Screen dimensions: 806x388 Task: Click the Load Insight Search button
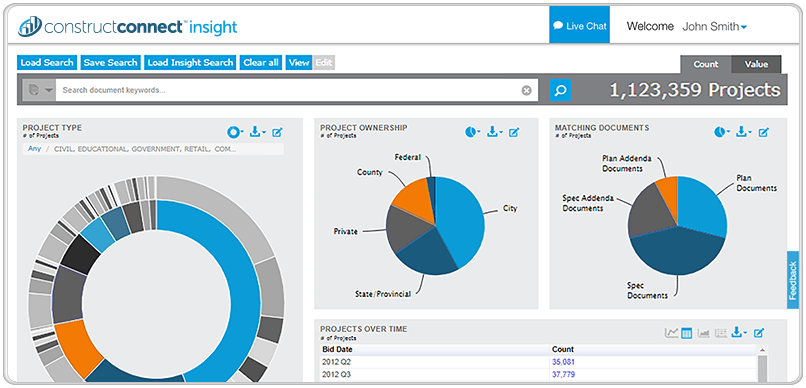(190, 63)
